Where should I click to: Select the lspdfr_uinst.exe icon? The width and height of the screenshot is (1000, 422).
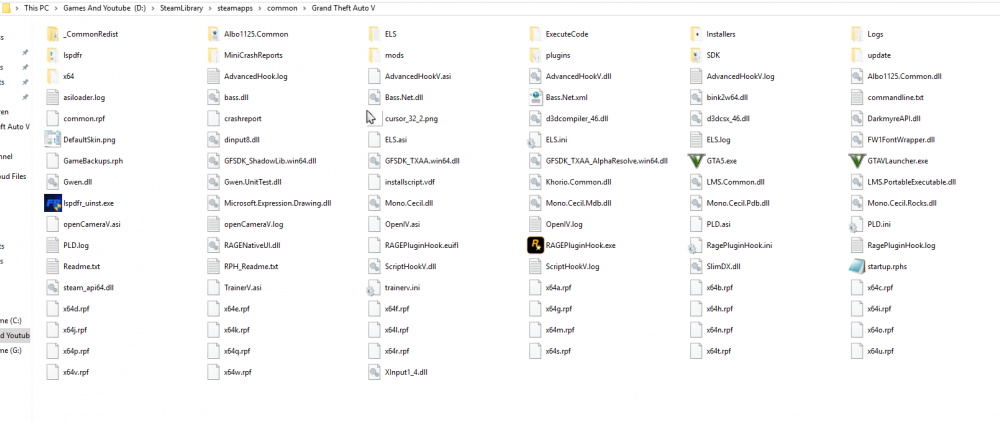click(x=52, y=203)
